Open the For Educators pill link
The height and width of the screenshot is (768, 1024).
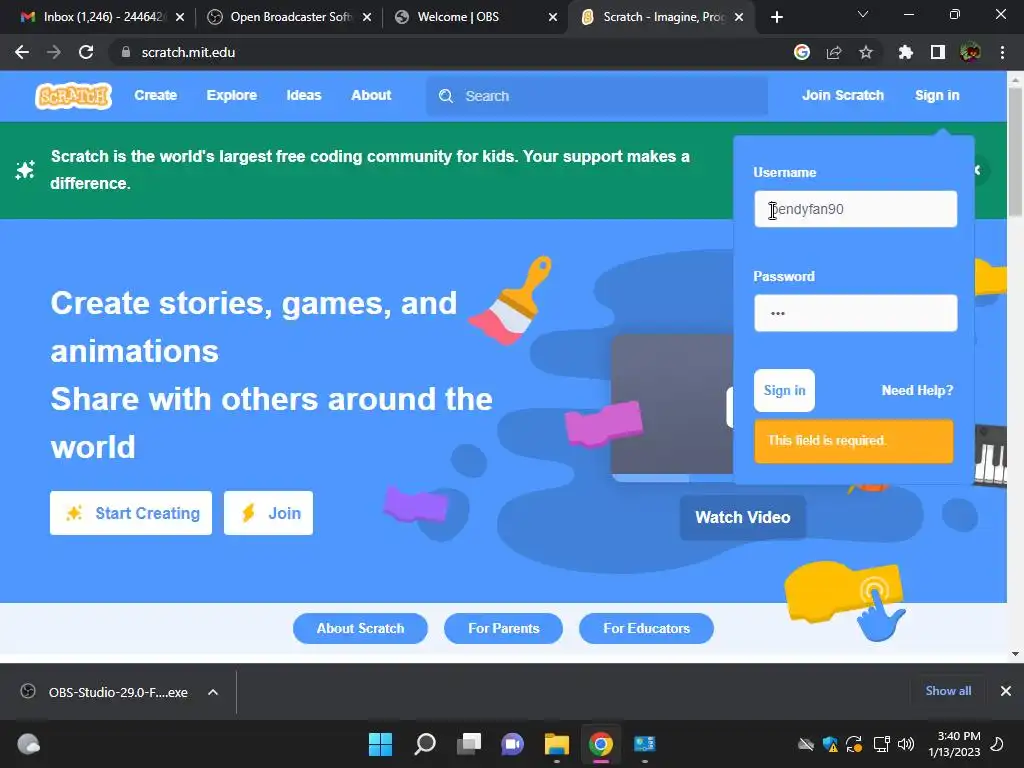[647, 628]
